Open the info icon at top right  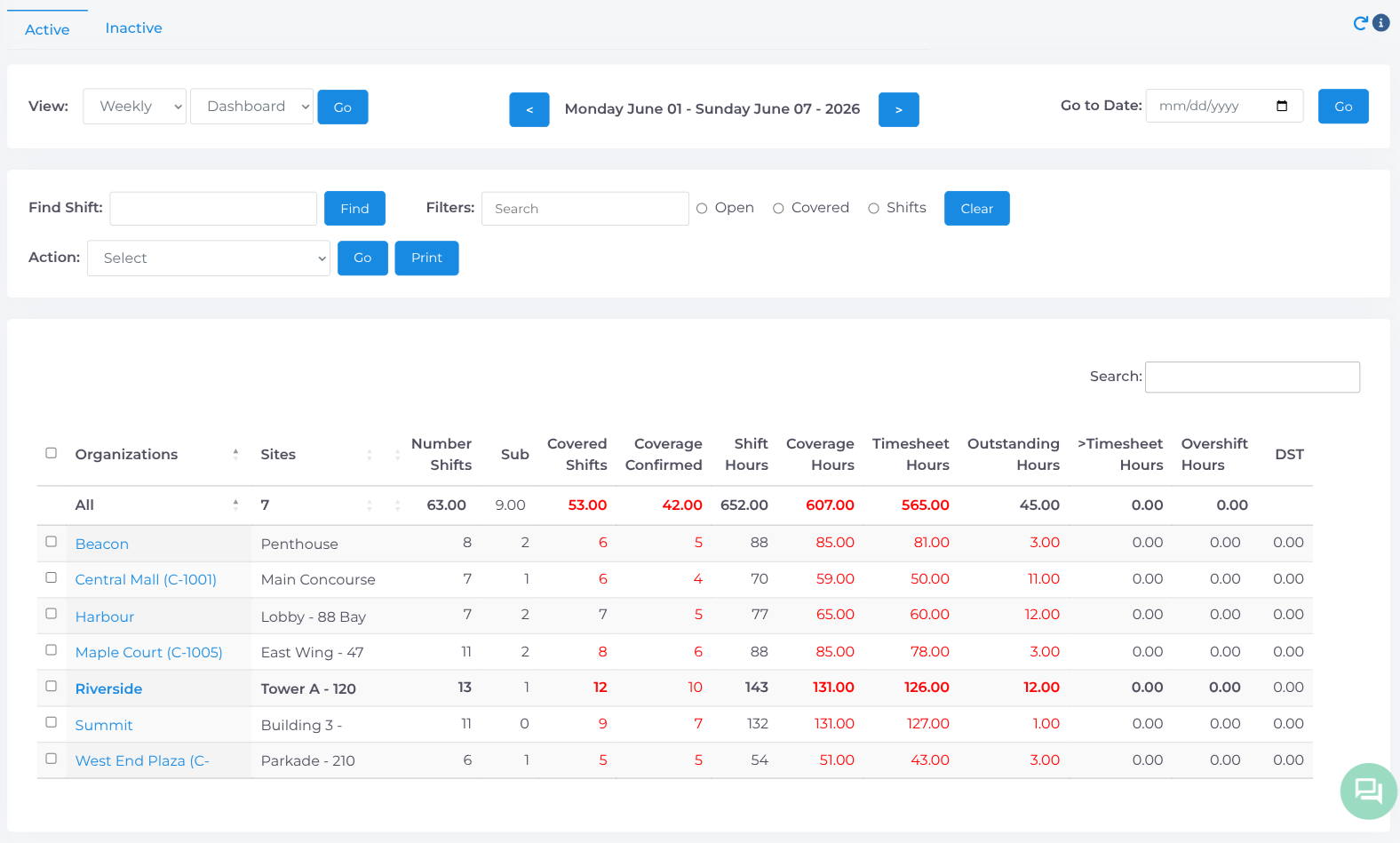[1380, 23]
